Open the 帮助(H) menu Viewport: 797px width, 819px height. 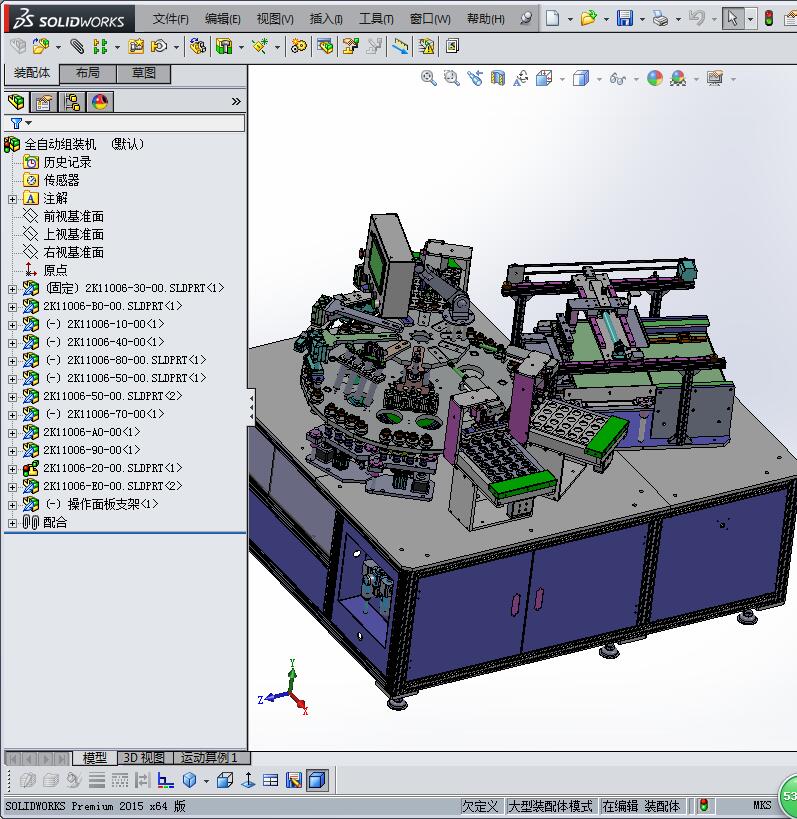pyautogui.click(x=486, y=19)
